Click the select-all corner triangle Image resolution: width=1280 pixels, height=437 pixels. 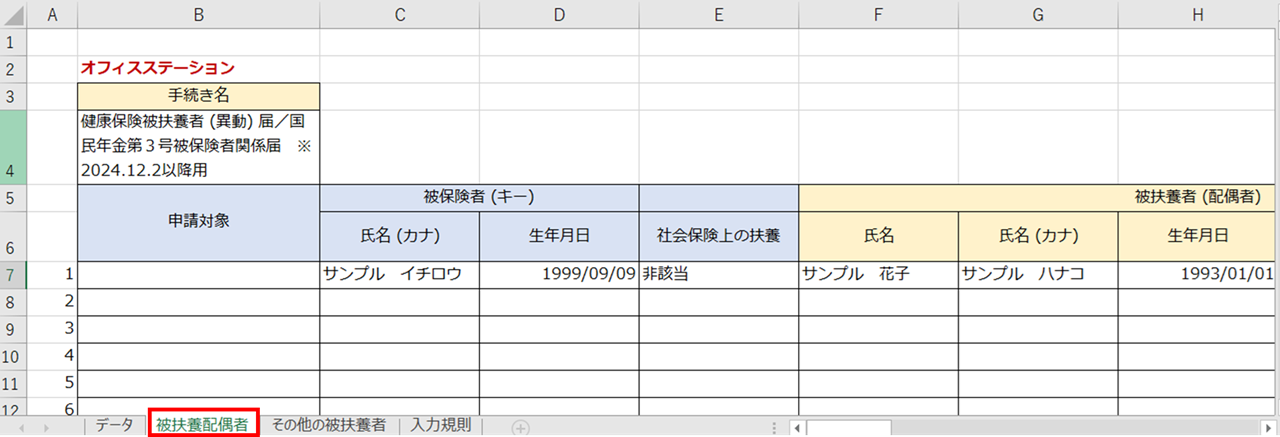(x=13, y=14)
